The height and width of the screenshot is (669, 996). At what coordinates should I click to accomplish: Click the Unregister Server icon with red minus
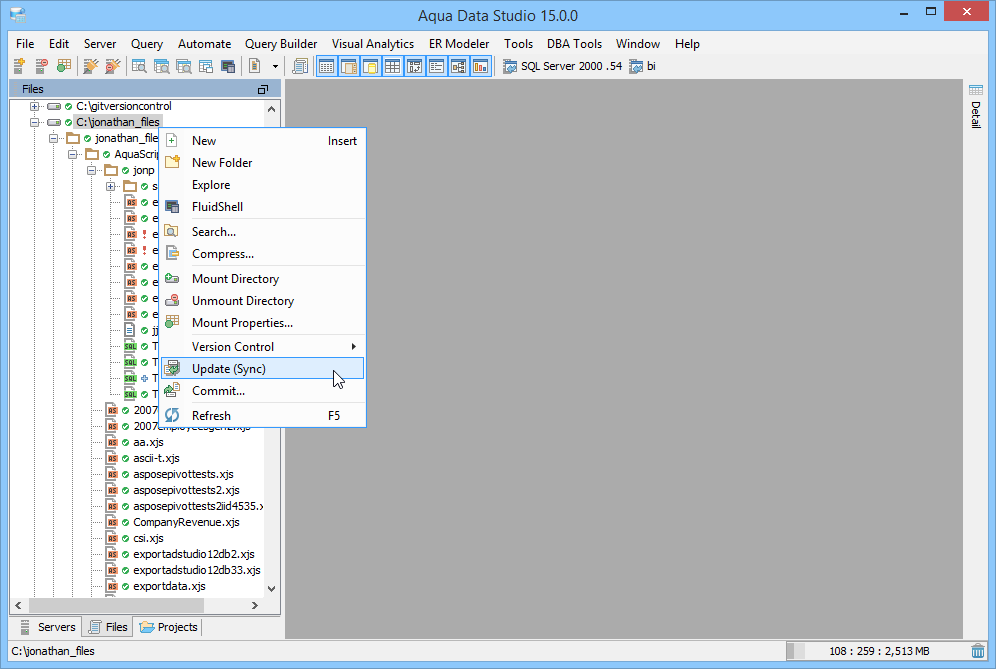(x=41, y=65)
